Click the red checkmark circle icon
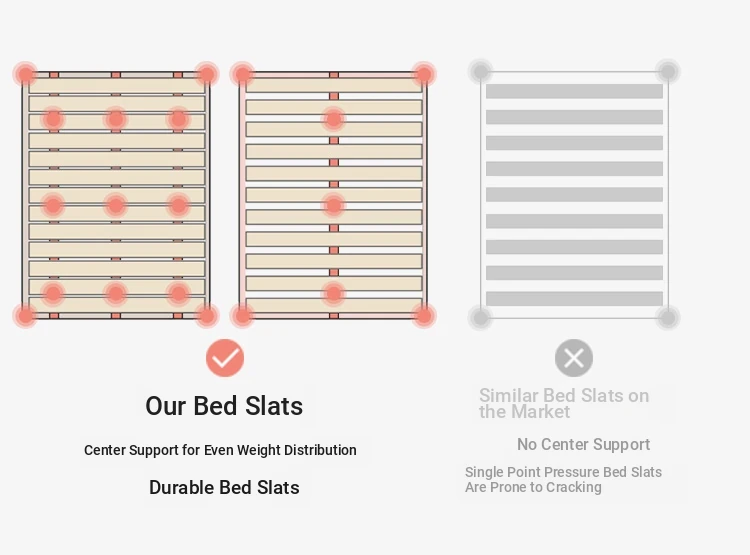 tap(225, 358)
